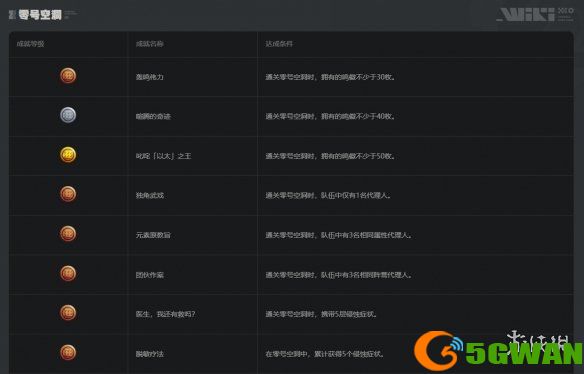This screenshot has width=584, height=374.
Task: Select achievement name in the 40枚 row
Action: click(x=153, y=117)
